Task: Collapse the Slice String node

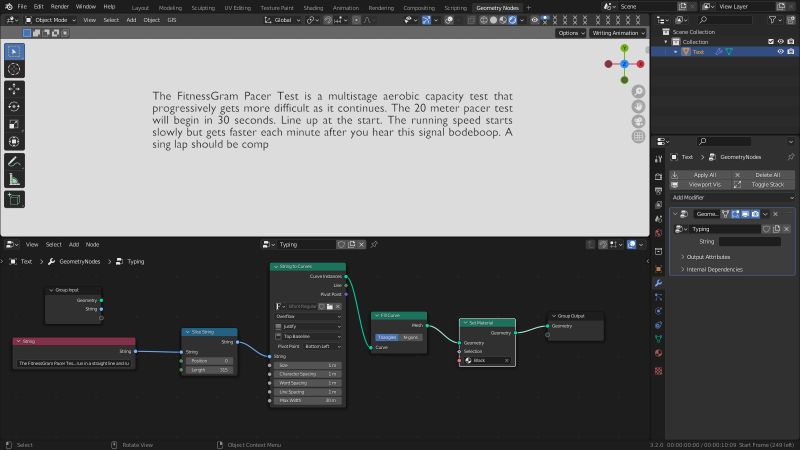Action: (187, 332)
